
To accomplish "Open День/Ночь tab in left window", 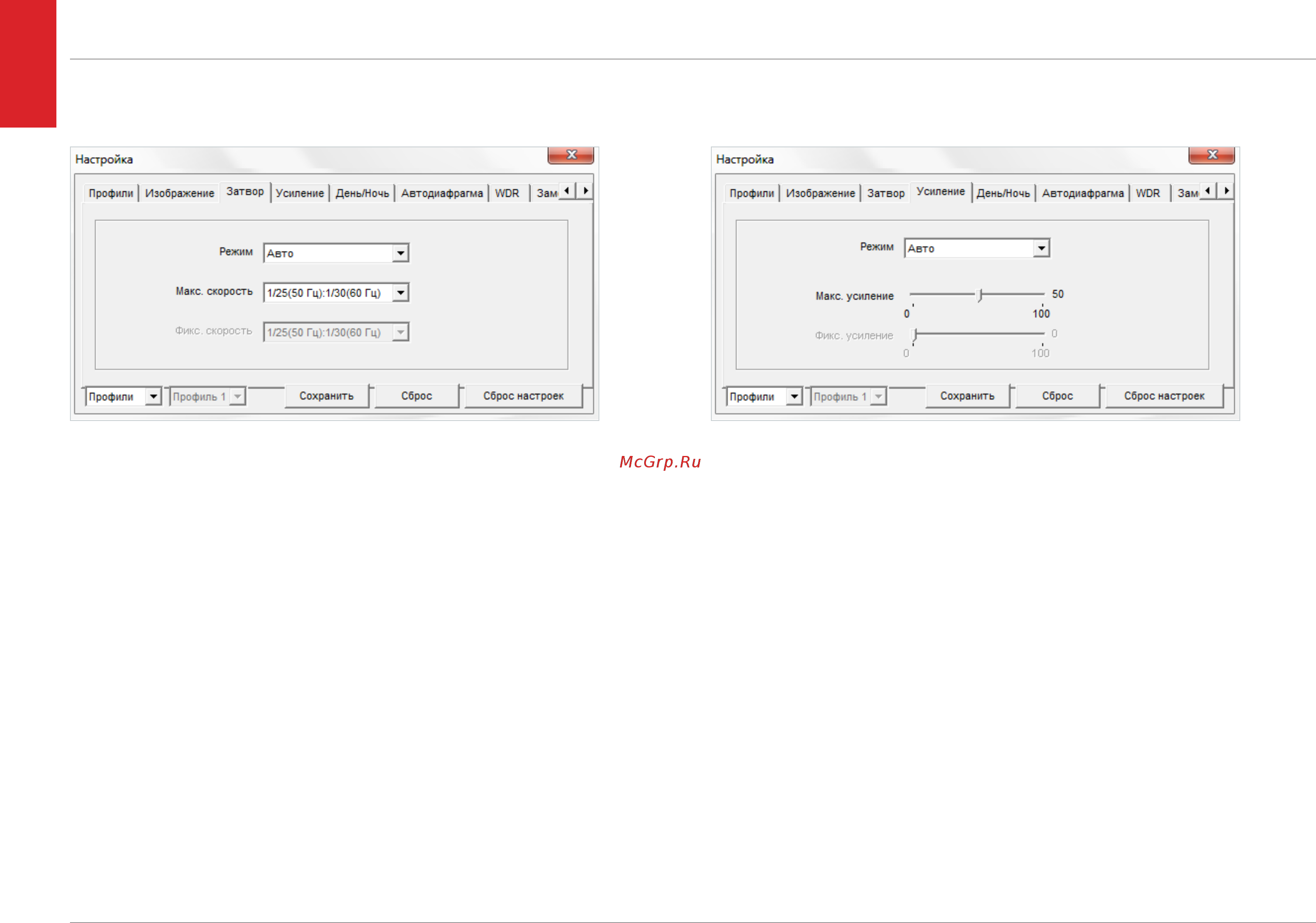I will (362, 194).
